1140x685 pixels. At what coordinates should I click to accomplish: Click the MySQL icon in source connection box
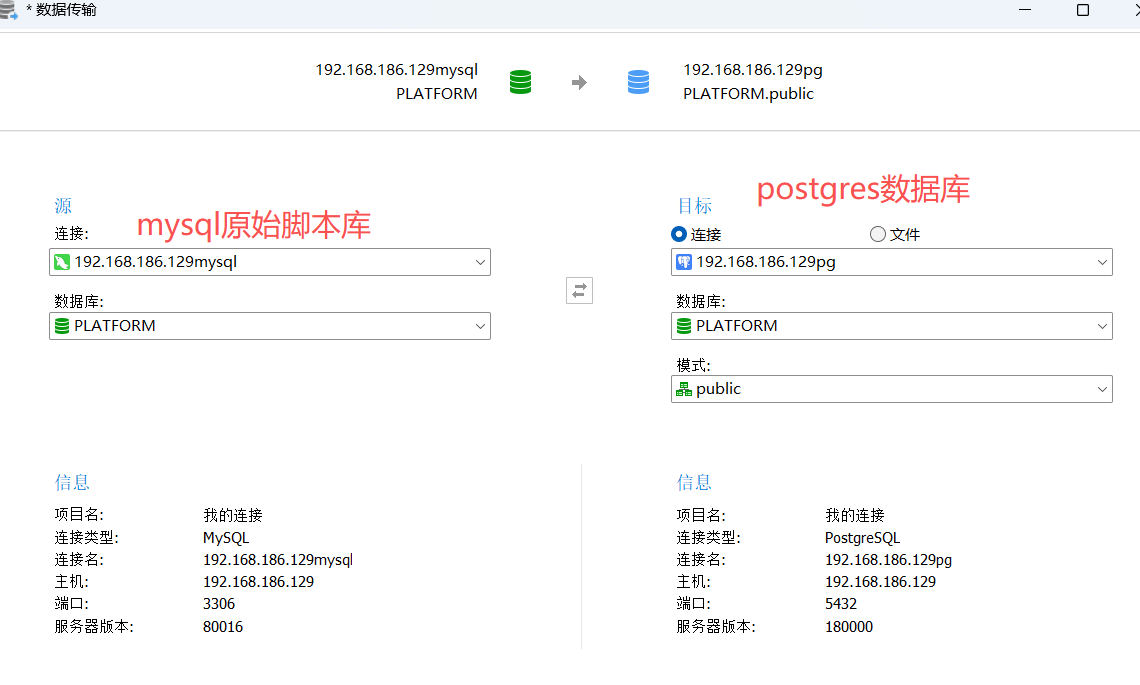[62, 262]
